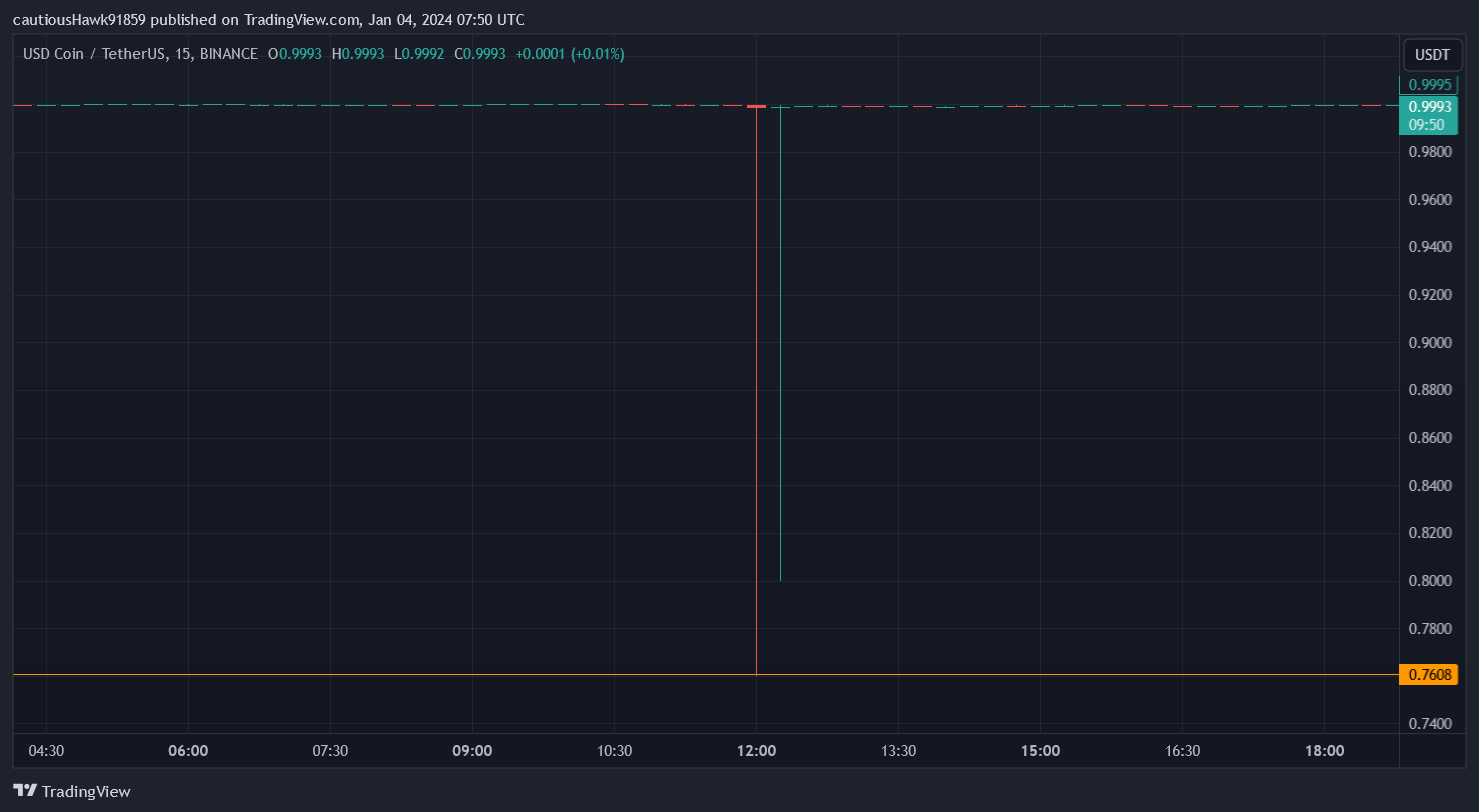Click the 0.9995 countdown price label

(x=1428, y=85)
